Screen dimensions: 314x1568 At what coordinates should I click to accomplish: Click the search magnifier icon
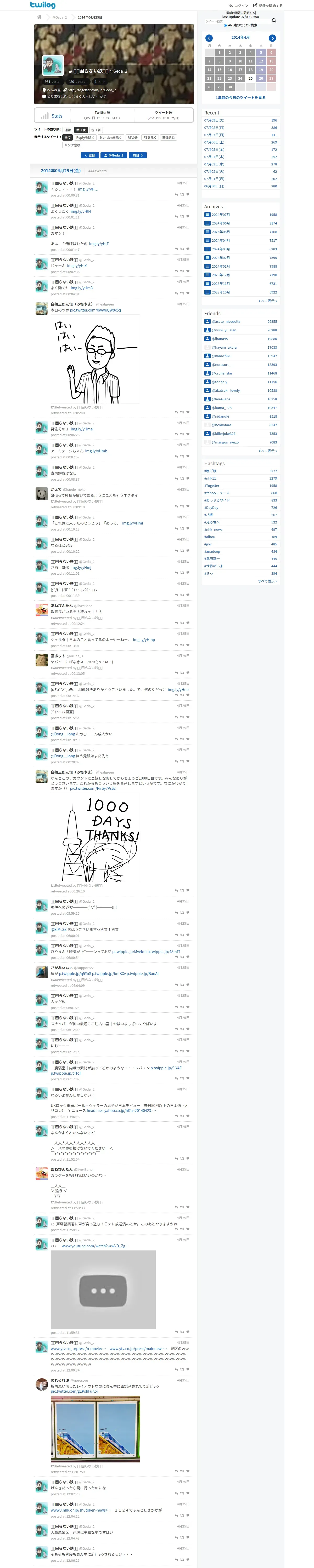tap(274, 21)
